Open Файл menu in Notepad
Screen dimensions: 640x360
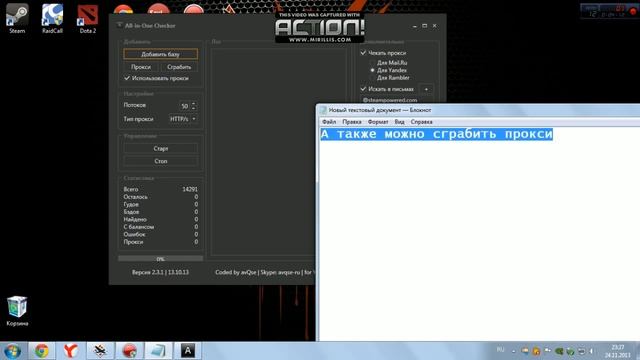pyautogui.click(x=329, y=122)
